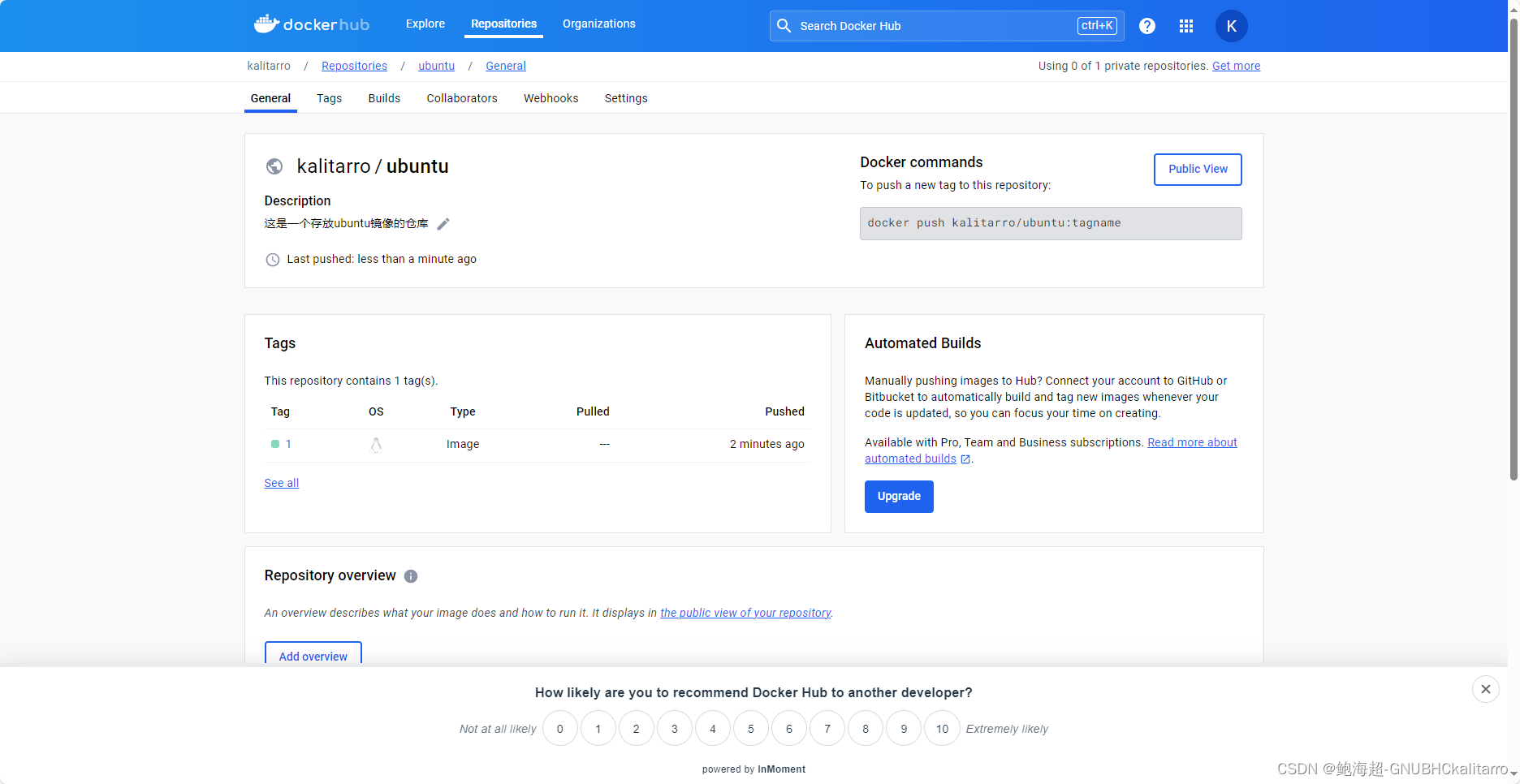Click the Docker Hub whale logo
1520x784 pixels.
coord(312,24)
